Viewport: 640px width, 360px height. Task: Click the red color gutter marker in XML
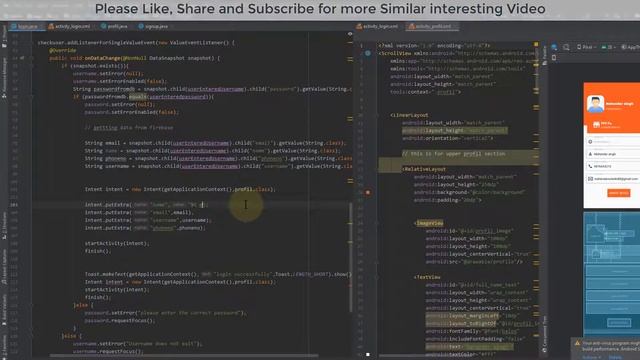point(368,192)
